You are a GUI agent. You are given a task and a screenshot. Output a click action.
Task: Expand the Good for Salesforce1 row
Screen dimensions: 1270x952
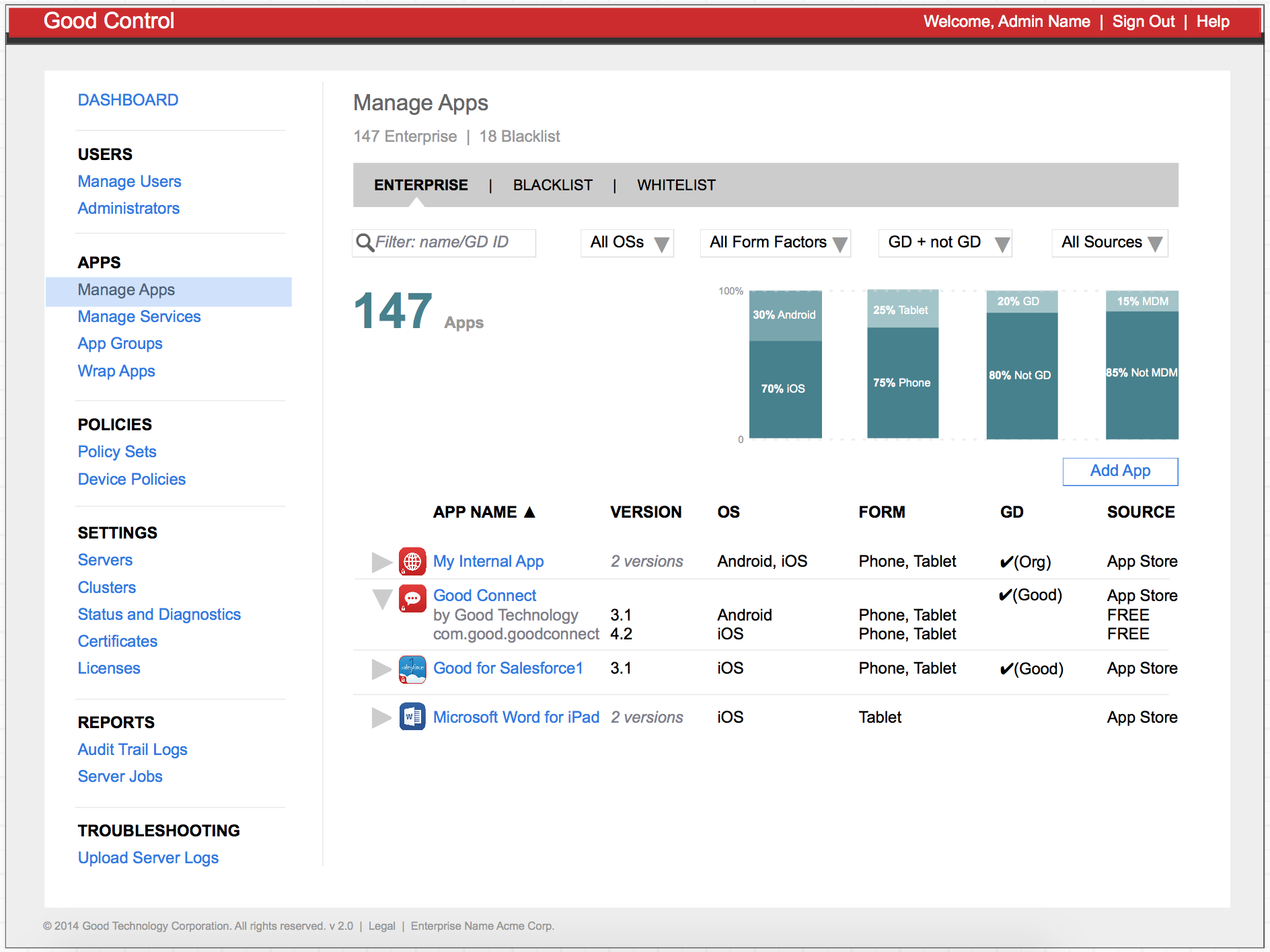click(381, 670)
